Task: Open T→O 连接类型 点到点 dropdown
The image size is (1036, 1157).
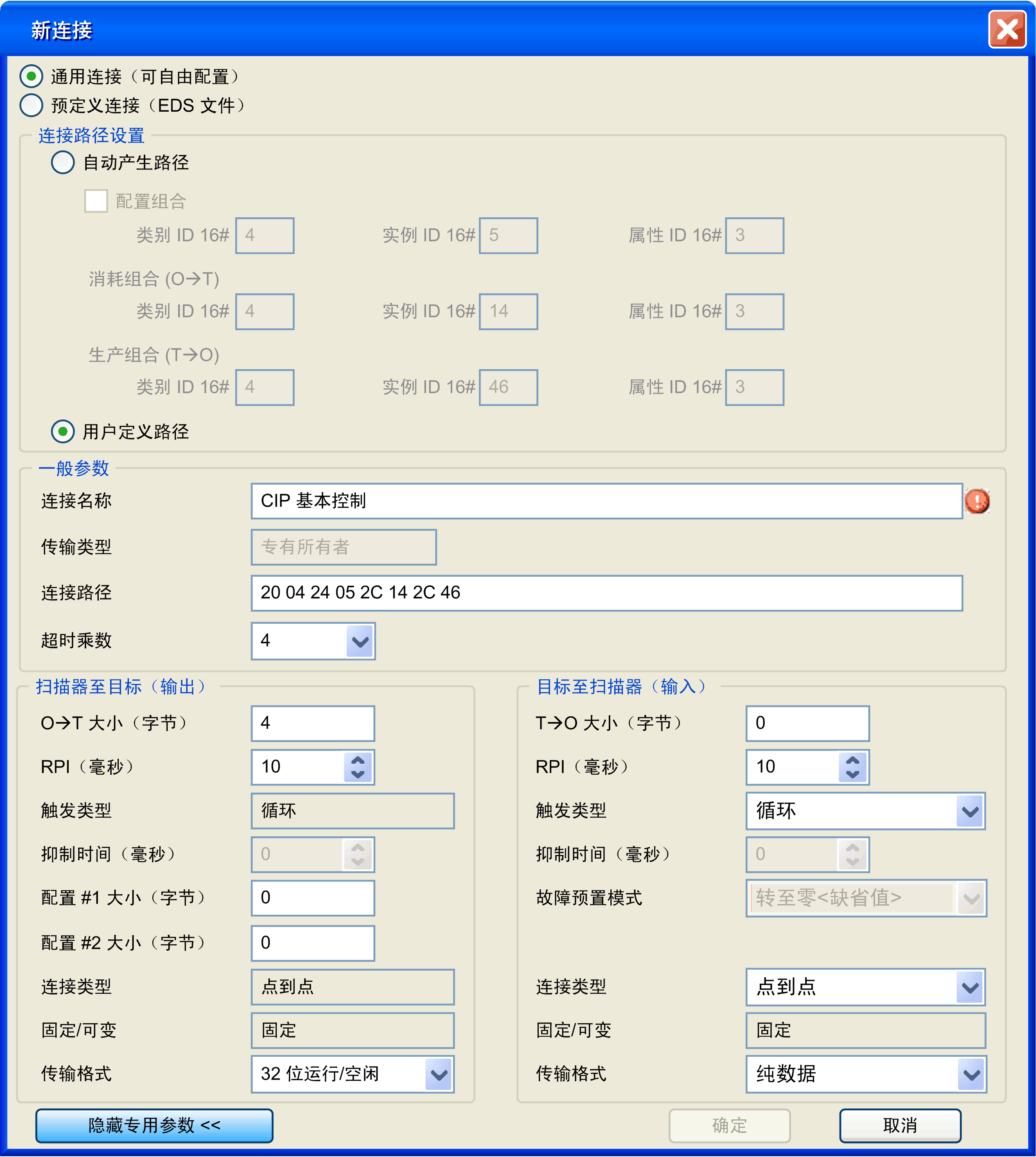Action: pyautogui.click(x=970, y=987)
